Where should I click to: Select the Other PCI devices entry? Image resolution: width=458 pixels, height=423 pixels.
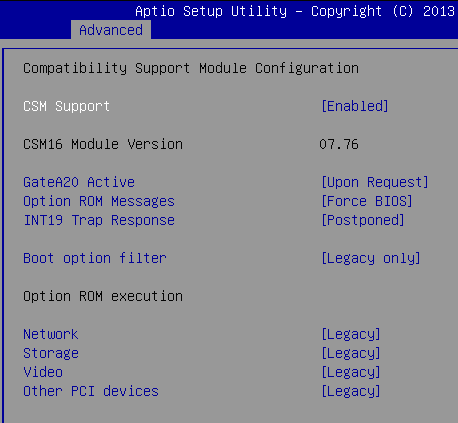(x=91, y=391)
